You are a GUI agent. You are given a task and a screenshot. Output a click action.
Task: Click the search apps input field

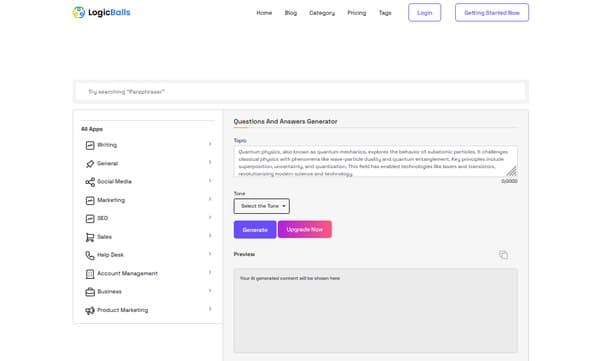[x=301, y=92]
